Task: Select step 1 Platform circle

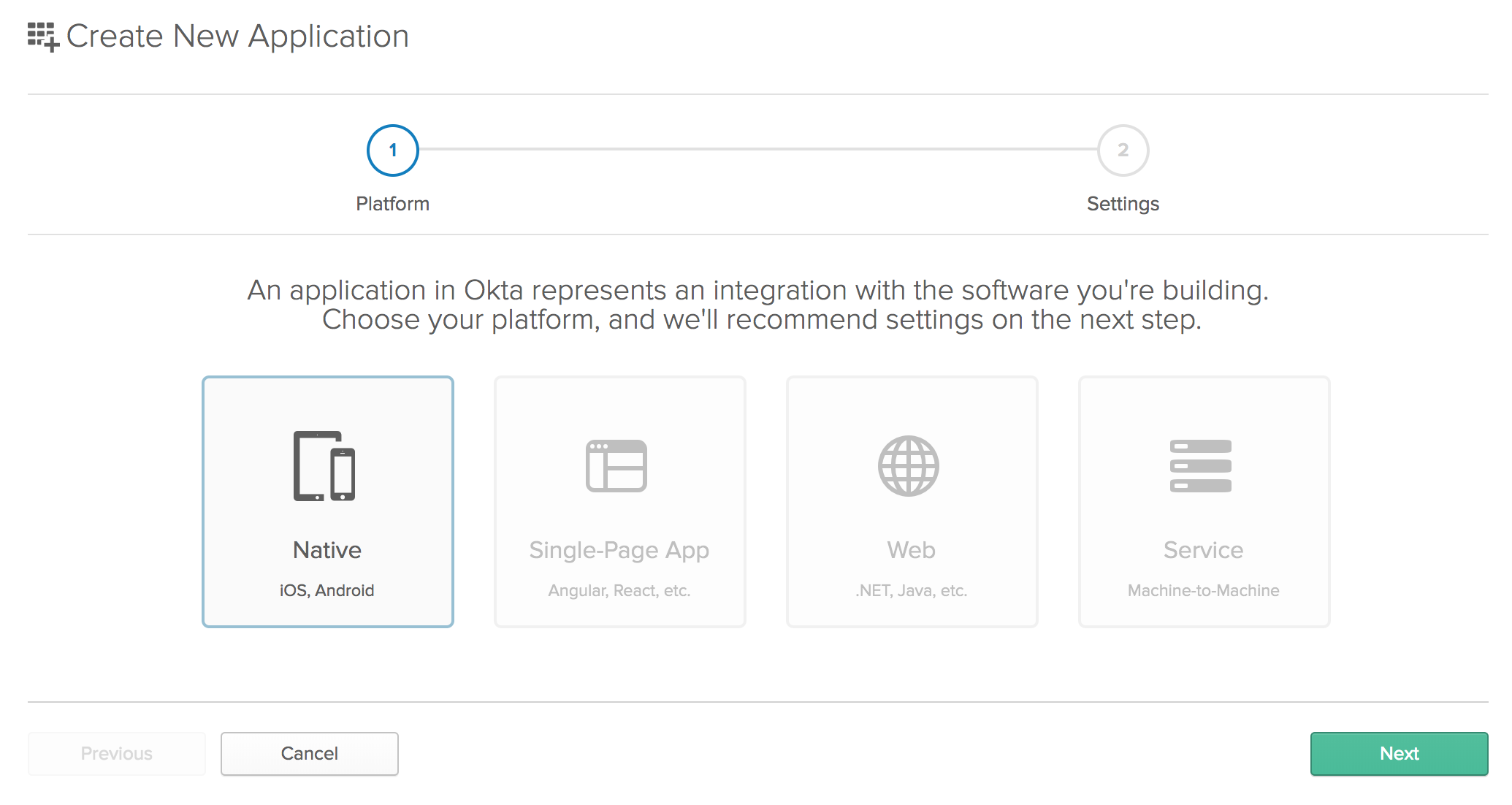Action: point(393,150)
